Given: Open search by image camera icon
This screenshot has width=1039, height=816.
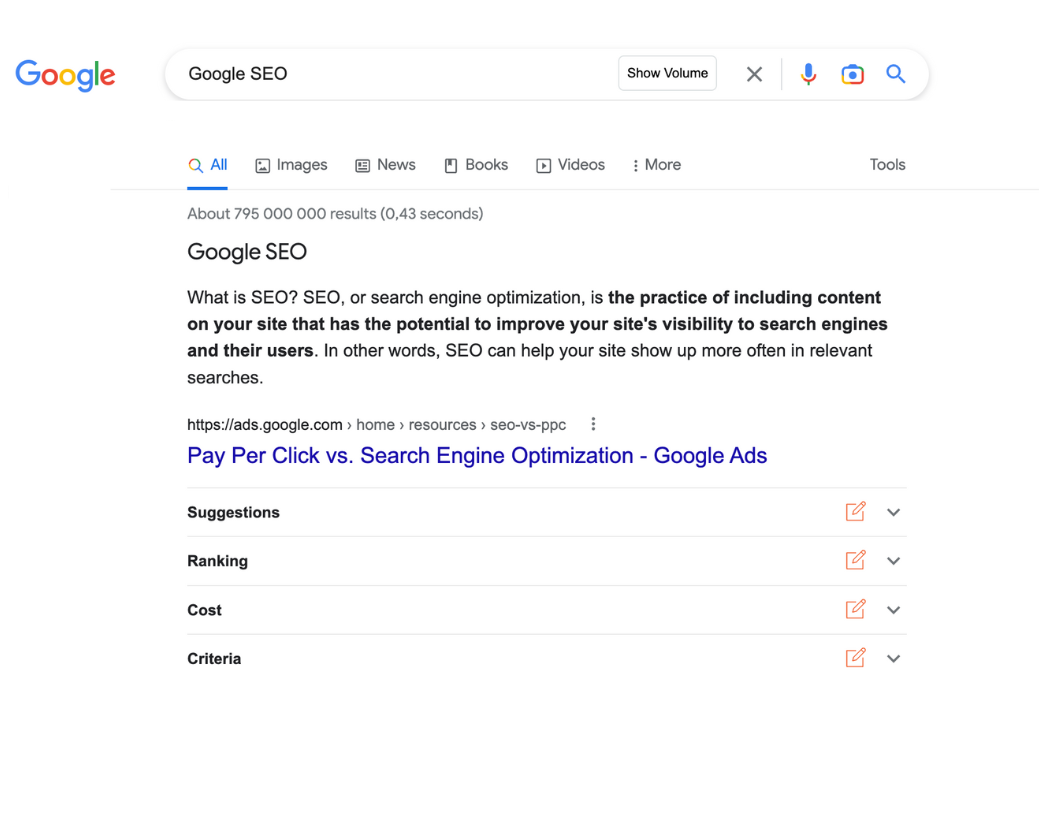Looking at the screenshot, I should pyautogui.click(x=853, y=74).
